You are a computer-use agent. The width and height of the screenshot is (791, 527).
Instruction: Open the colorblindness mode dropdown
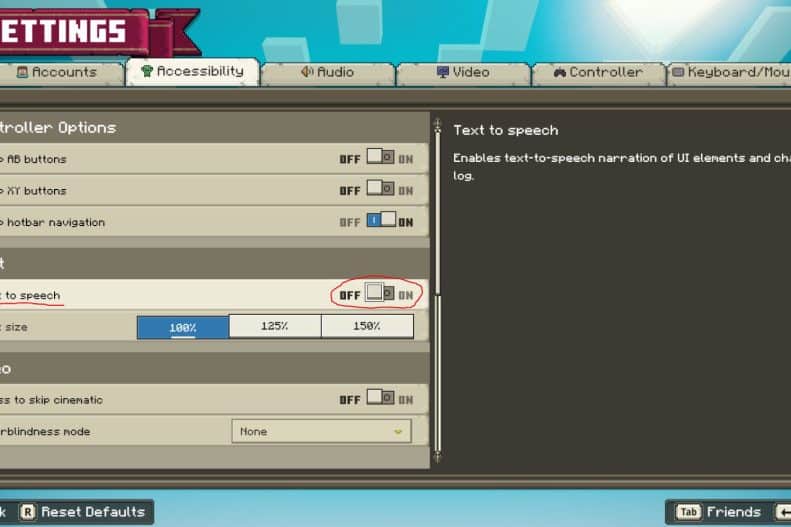click(321, 432)
